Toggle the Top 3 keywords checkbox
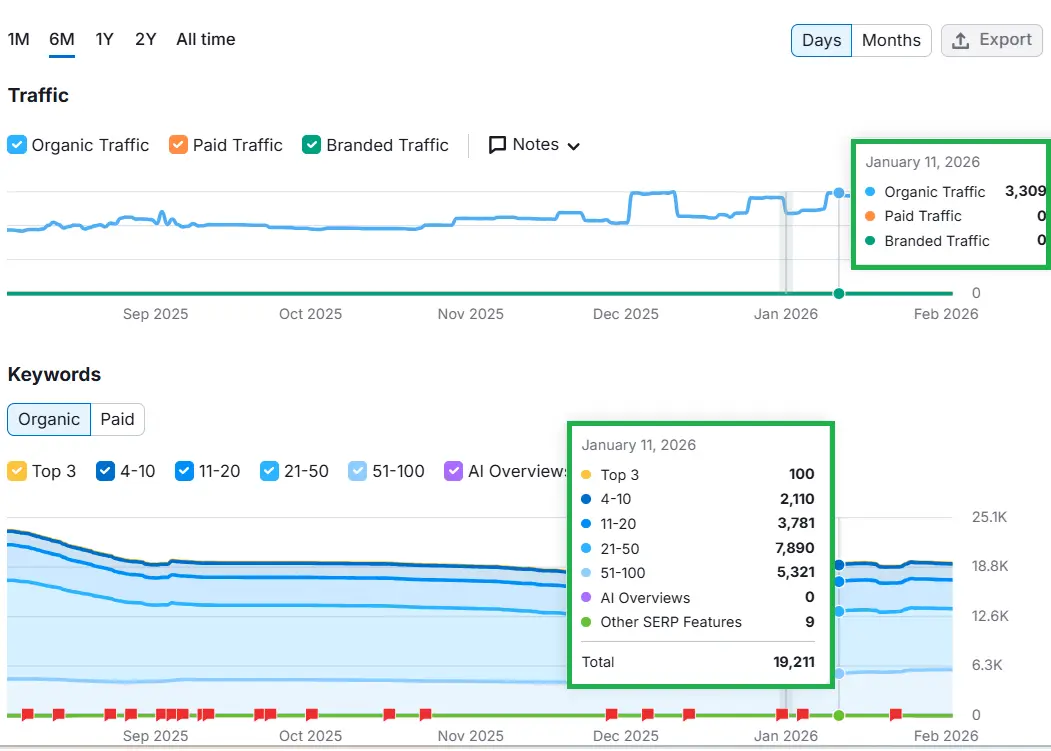This screenshot has height=751, width=1051. coord(17,471)
